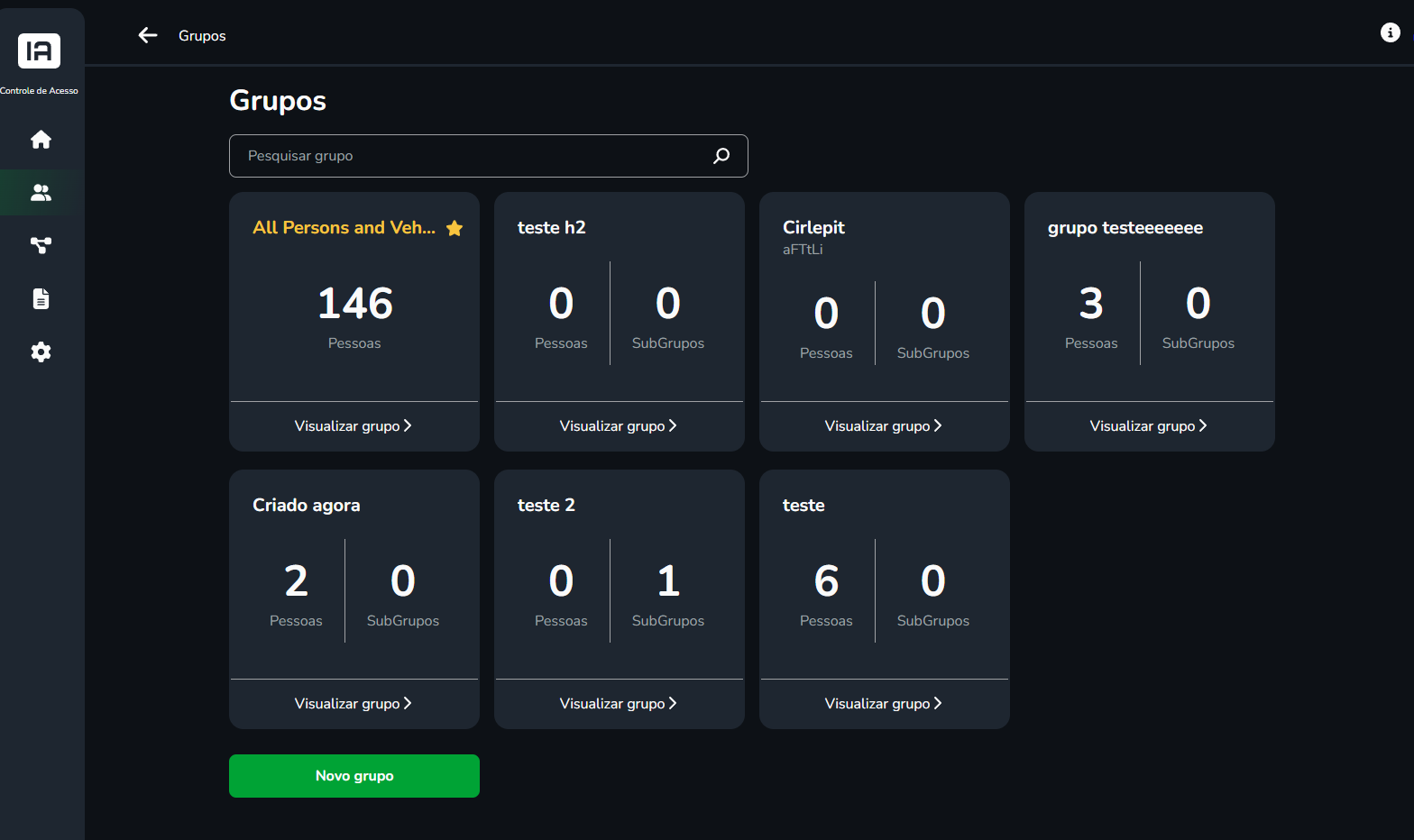Click Visualizar grupo on teste h2 card

[619, 425]
